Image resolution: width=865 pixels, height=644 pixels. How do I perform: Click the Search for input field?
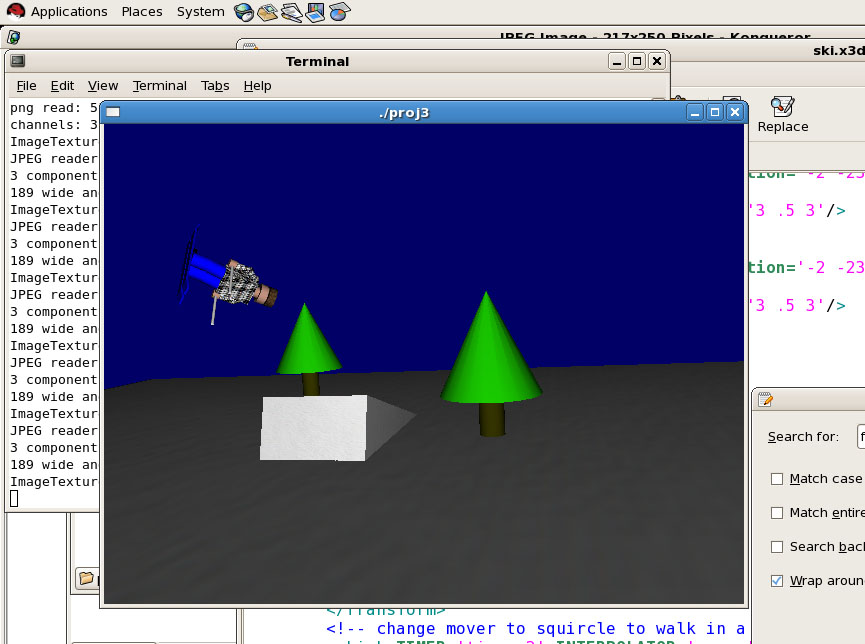pos(860,437)
